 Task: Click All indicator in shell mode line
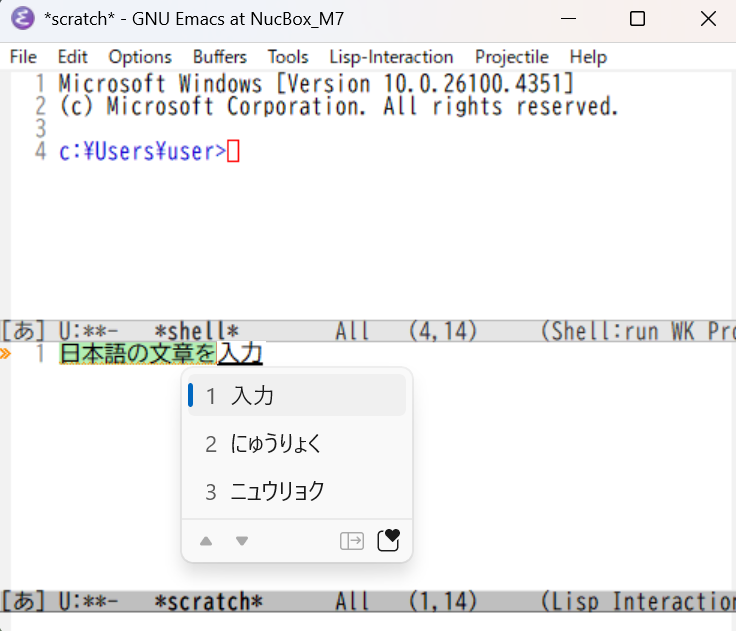353,331
